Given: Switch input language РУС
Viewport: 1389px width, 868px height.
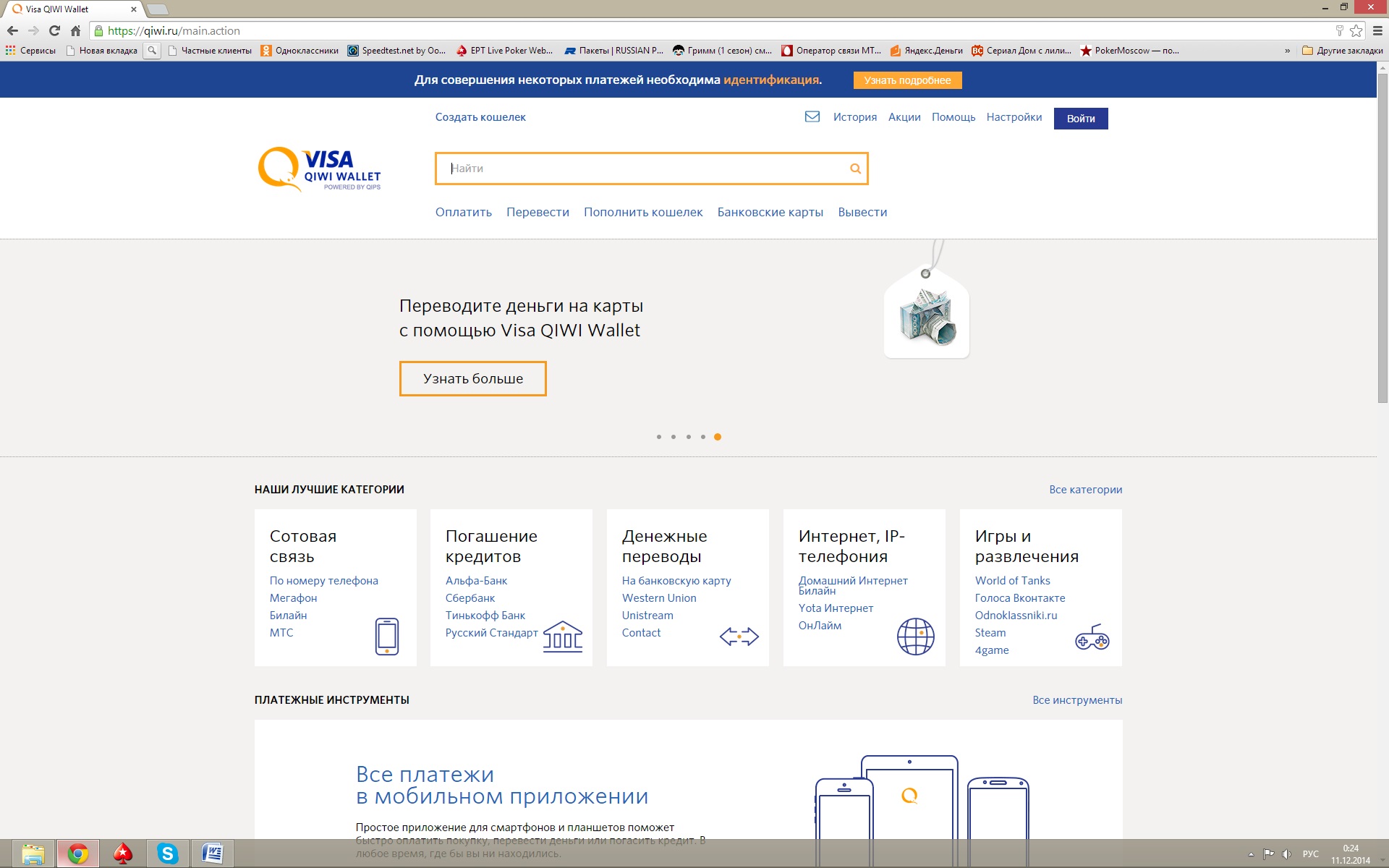Looking at the screenshot, I should pos(1310,854).
